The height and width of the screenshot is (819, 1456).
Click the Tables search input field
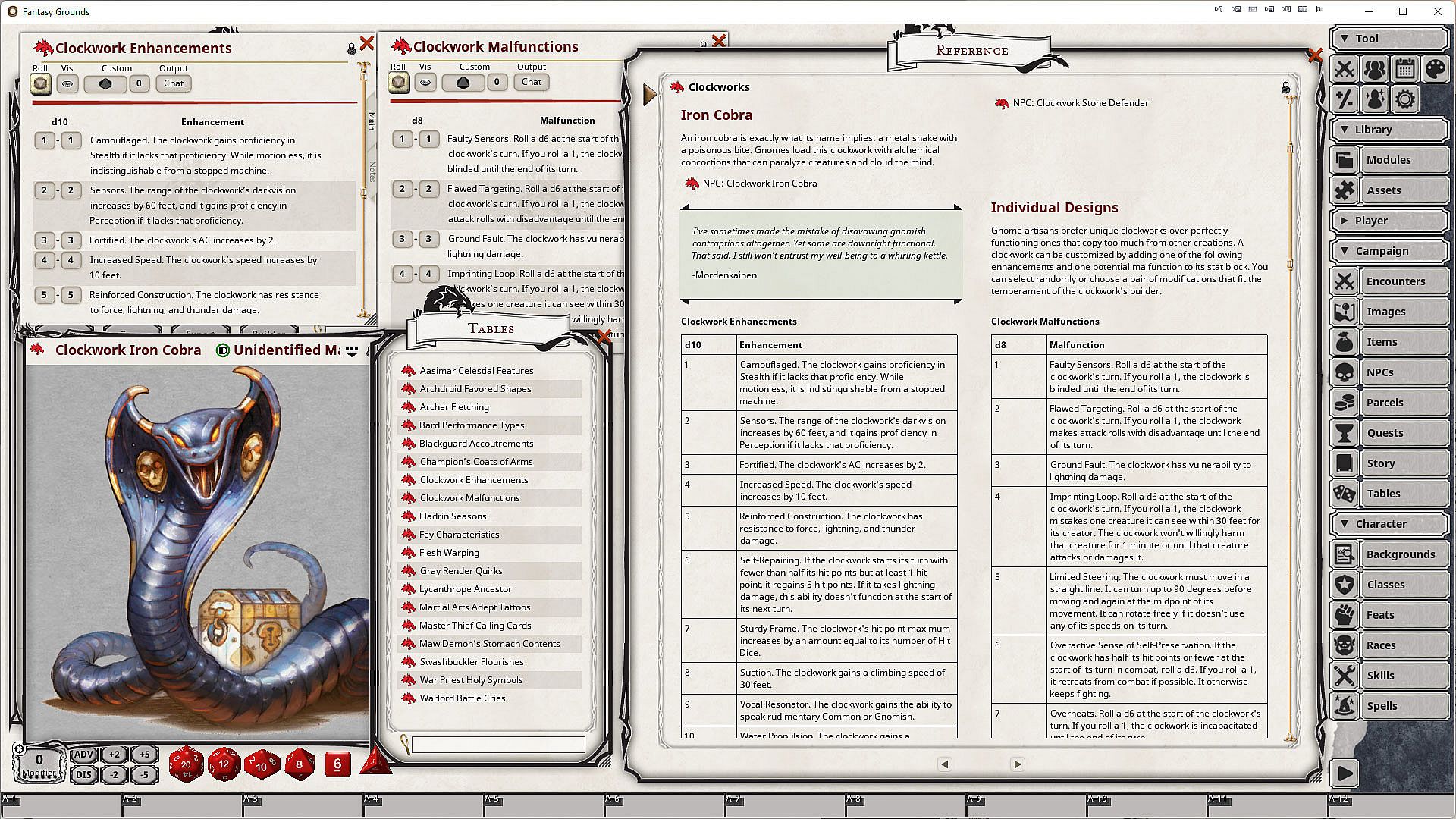click(x=498, y=745)
